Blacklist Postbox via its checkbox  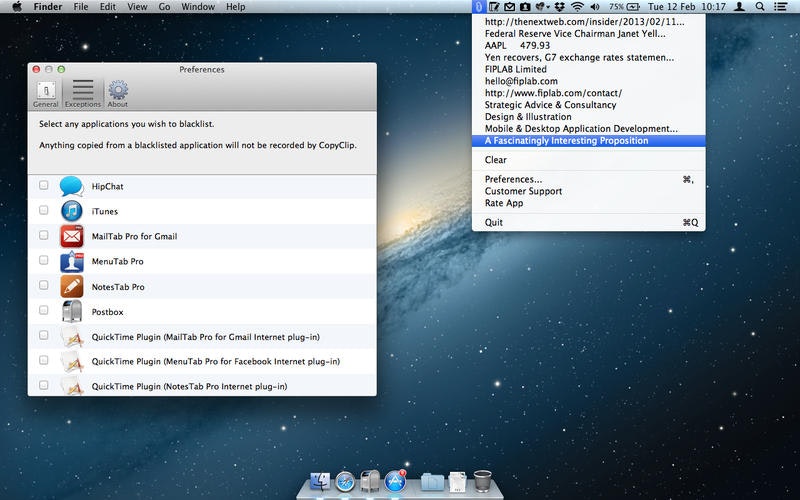pos(44,310)
